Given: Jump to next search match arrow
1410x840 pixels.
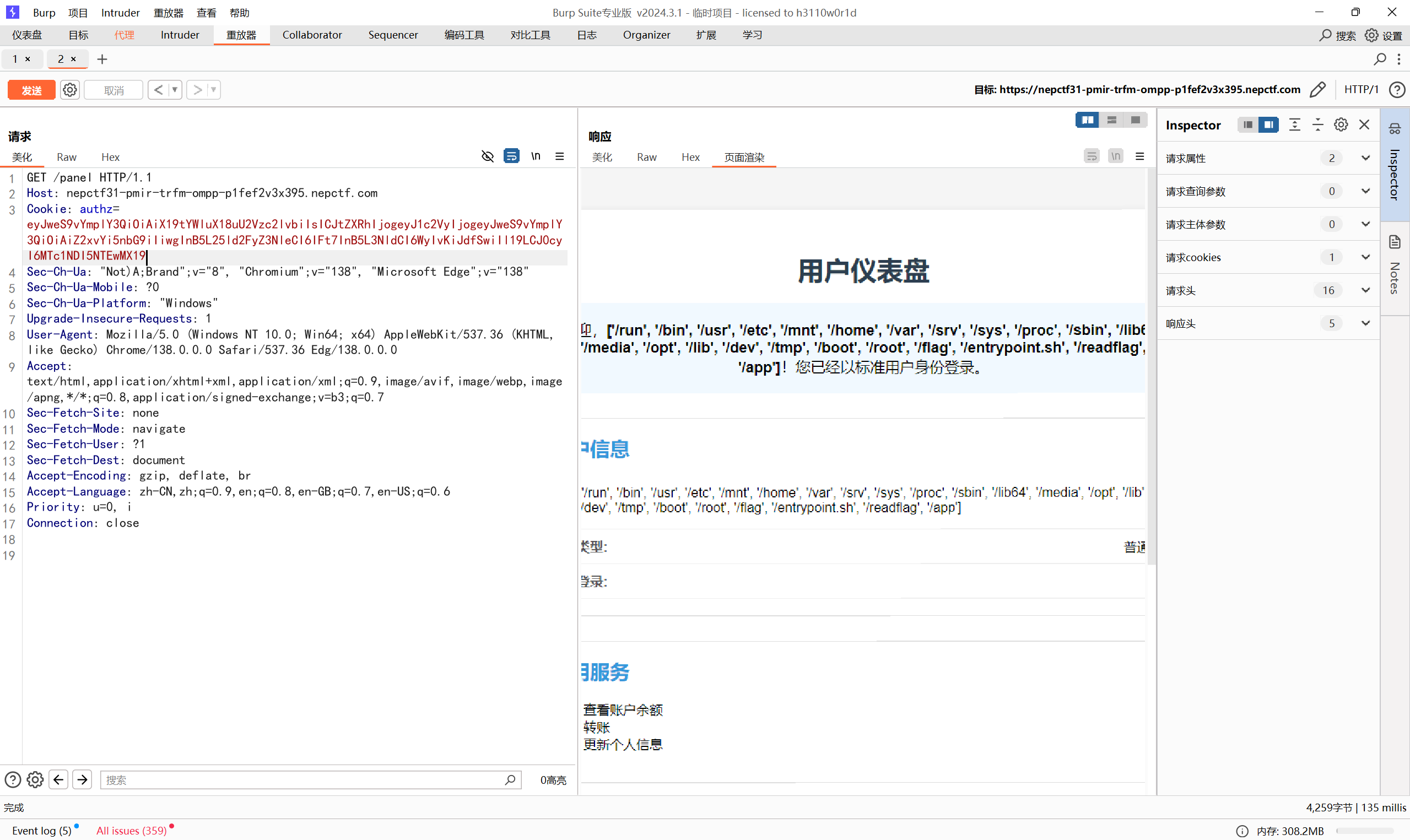Looking at the screenshot, I should (82, 779).
